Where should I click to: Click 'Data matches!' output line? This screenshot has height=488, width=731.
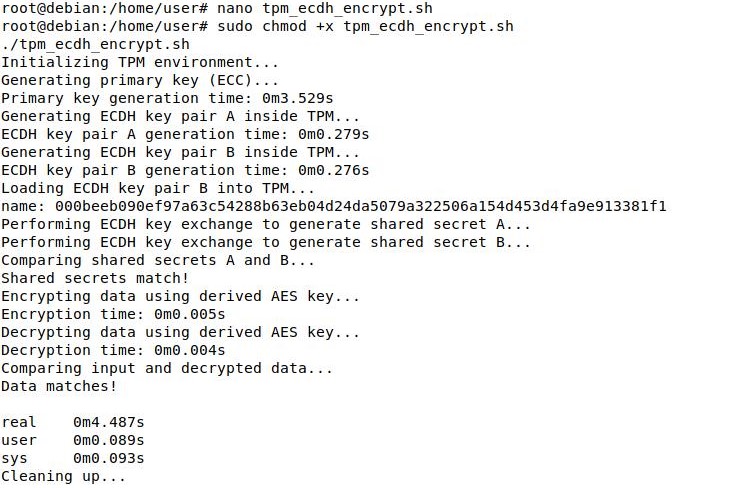click(58, 386)
